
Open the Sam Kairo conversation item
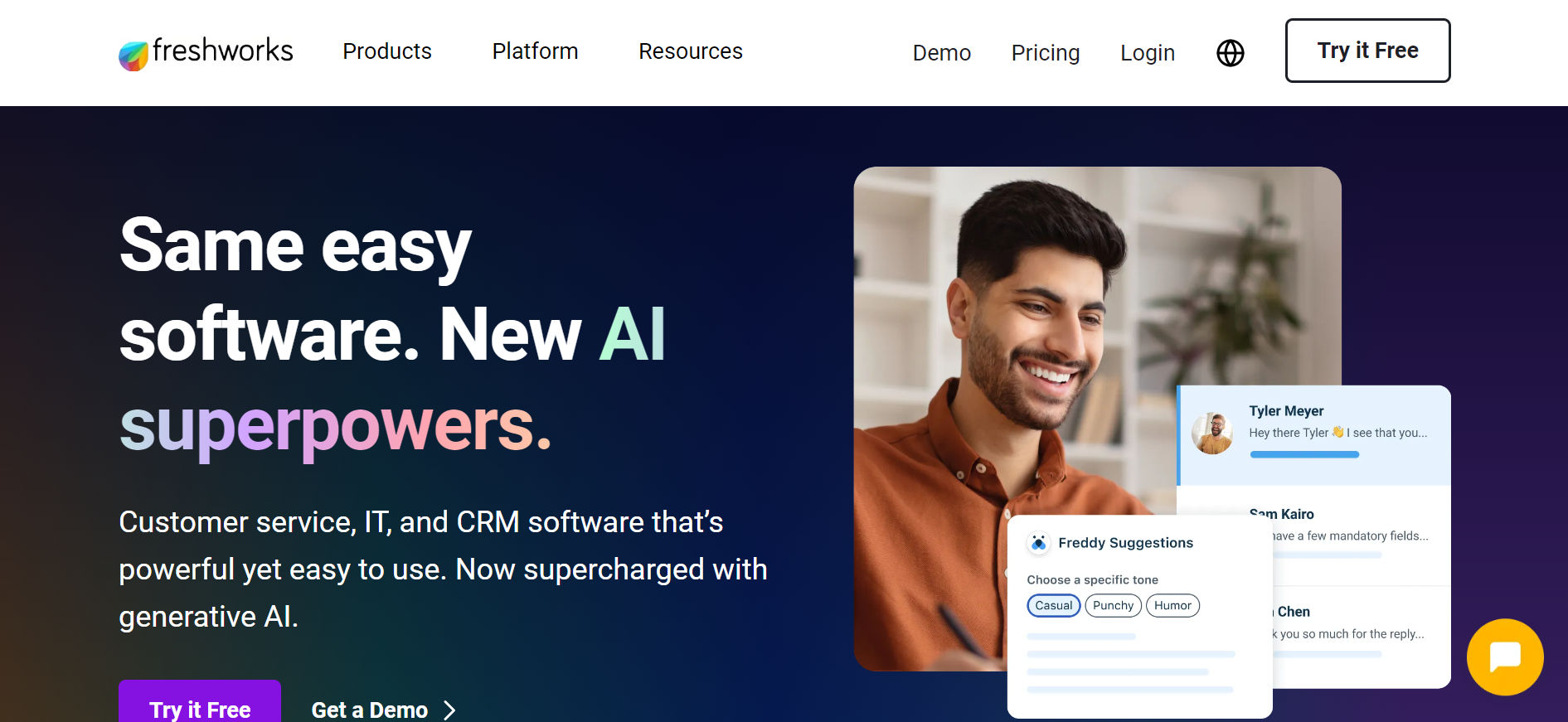(x=1313, y=535)
